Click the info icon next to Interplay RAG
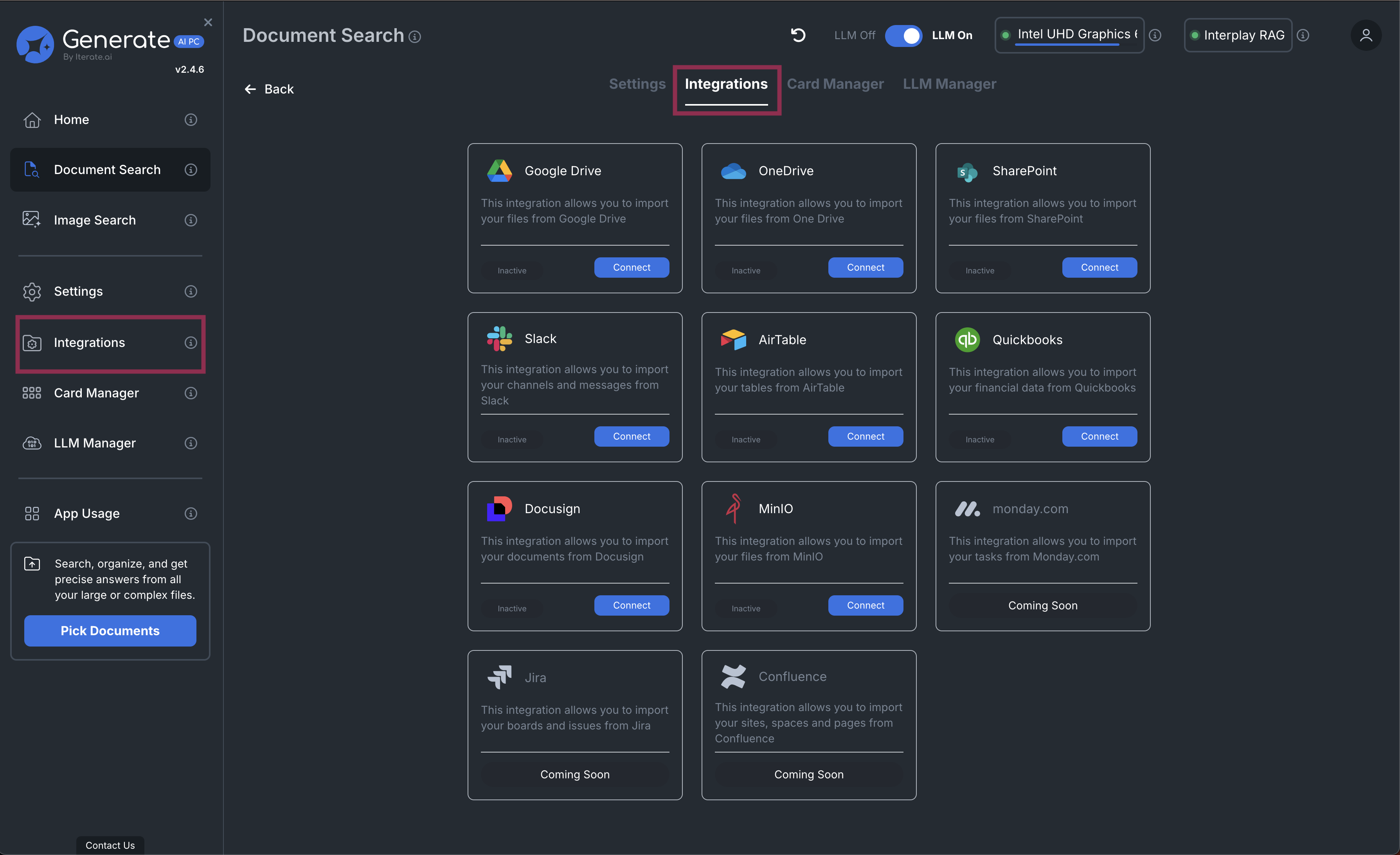Screen dimensions: 1400x855 click(x=1303, y=35)
